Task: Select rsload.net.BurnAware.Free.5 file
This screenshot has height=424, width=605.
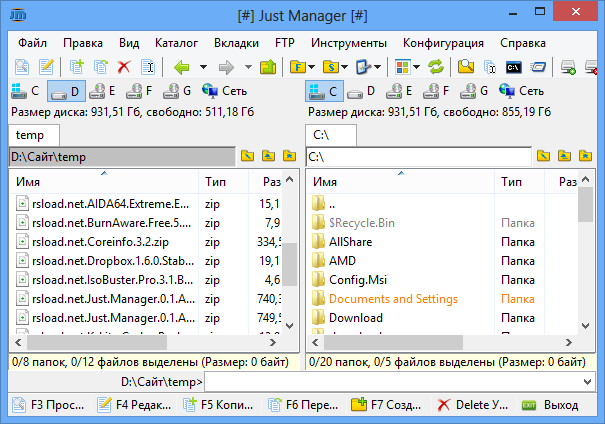Action: [x=103, y=223]
